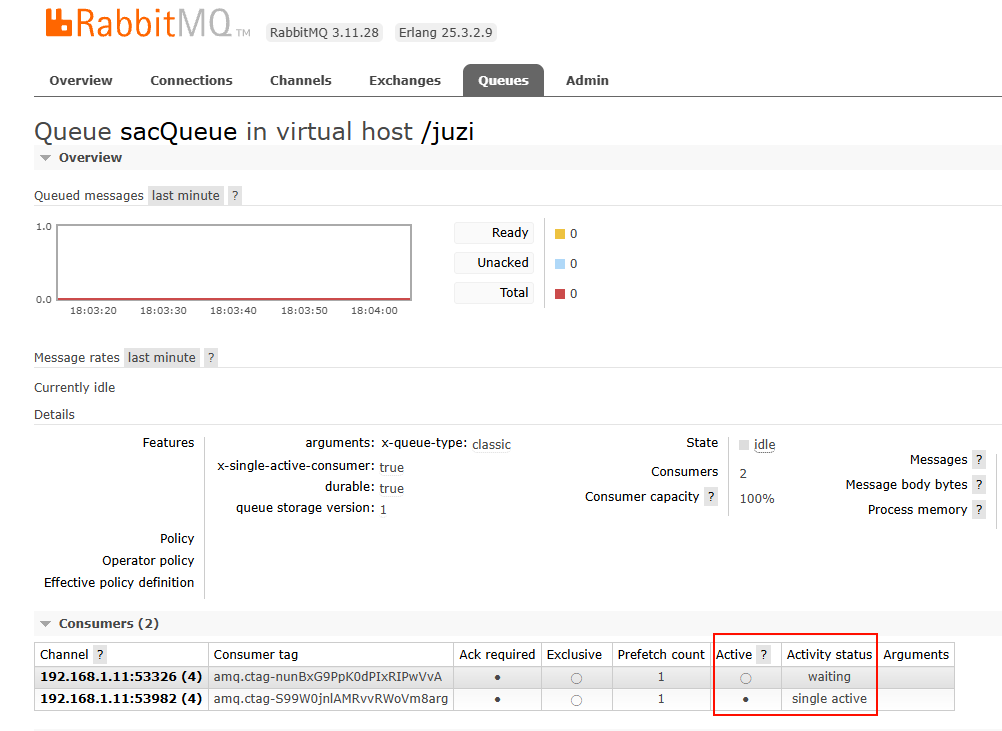
Task: Open Consumer capacity help question mark
Action: click(711, 497)
